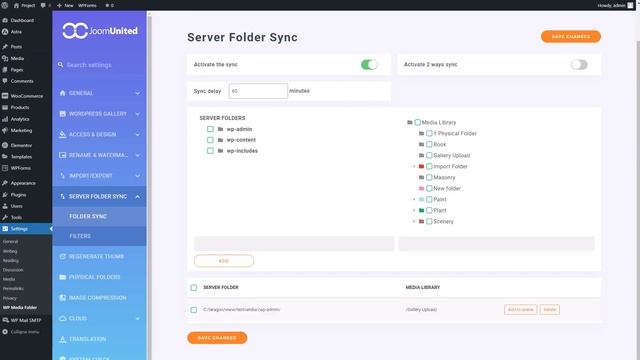Click the Import/Export icon

(x=62, y=176)
